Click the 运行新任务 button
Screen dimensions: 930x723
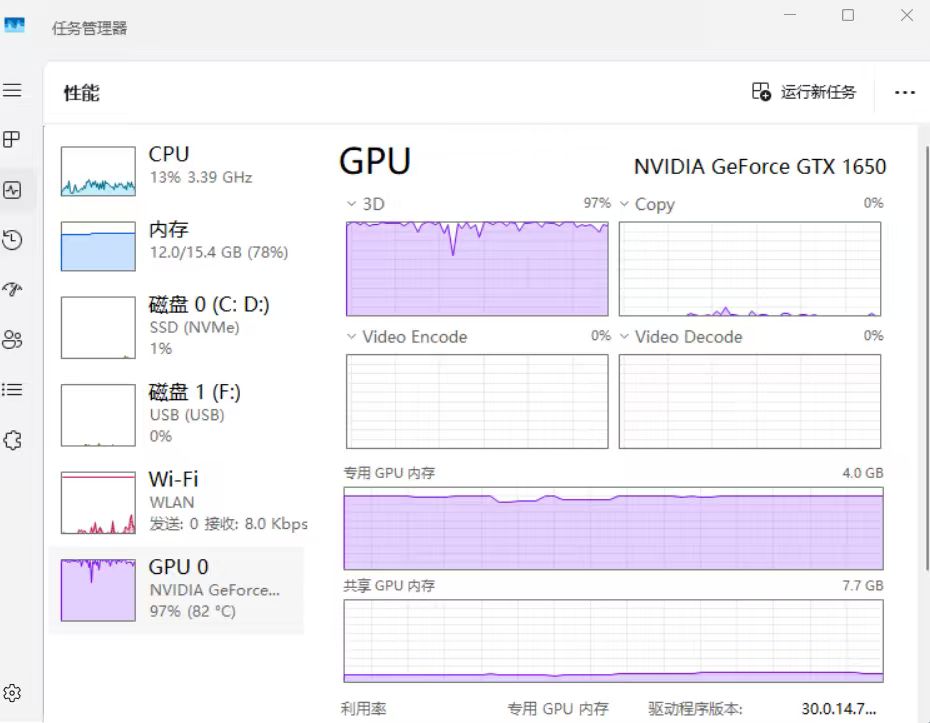(x=804, y=92)
